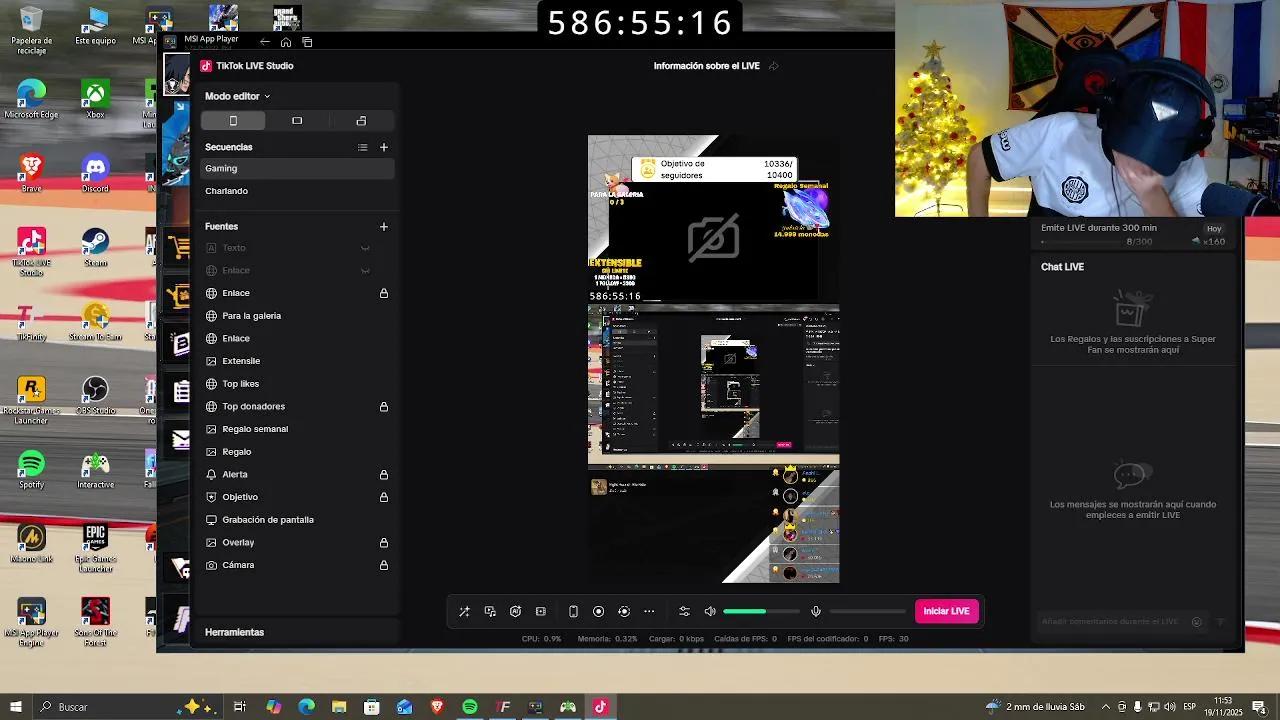Select the Para la galeria source

tap(297, 316)
